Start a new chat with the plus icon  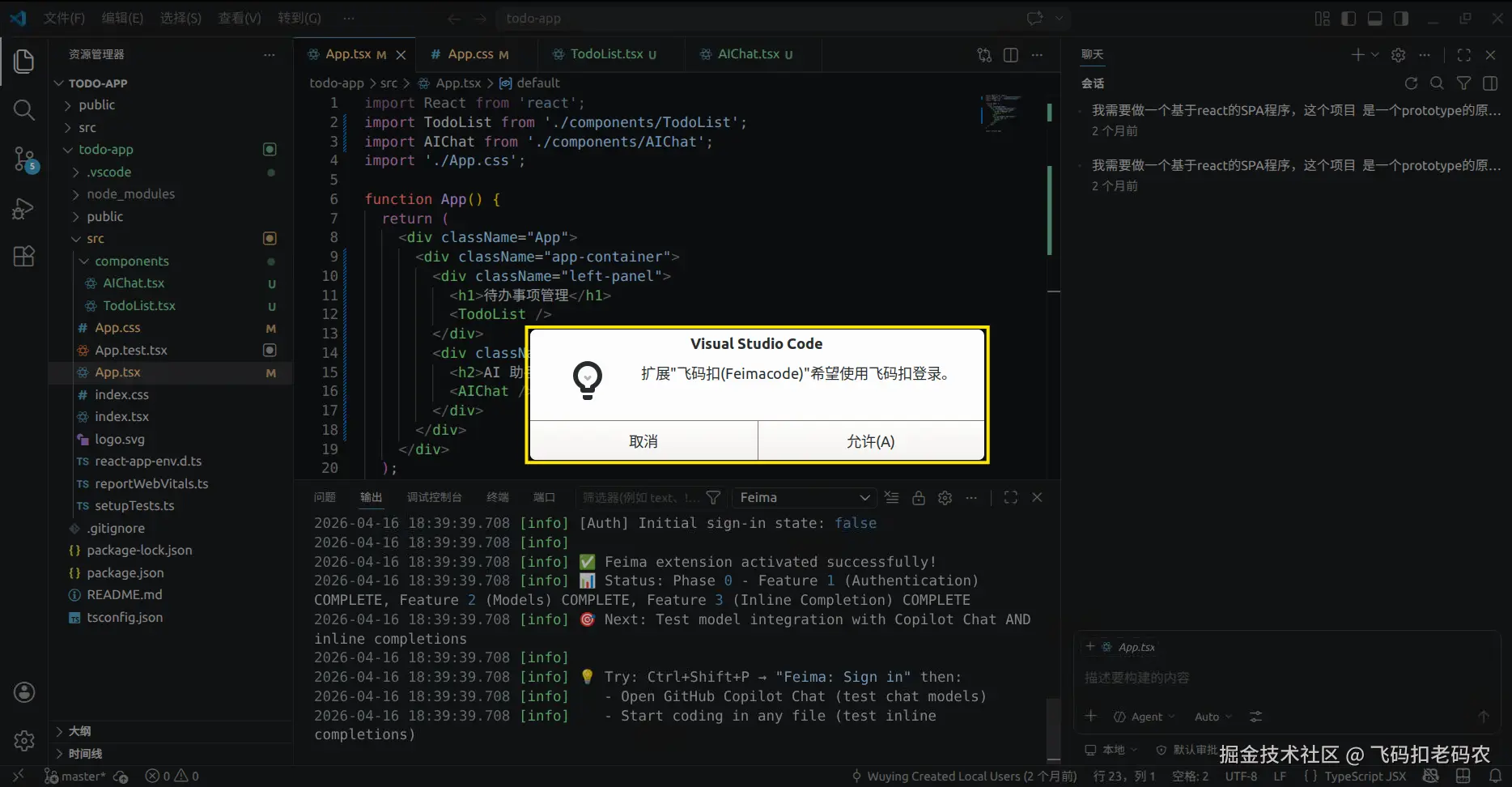point(1357,55)
